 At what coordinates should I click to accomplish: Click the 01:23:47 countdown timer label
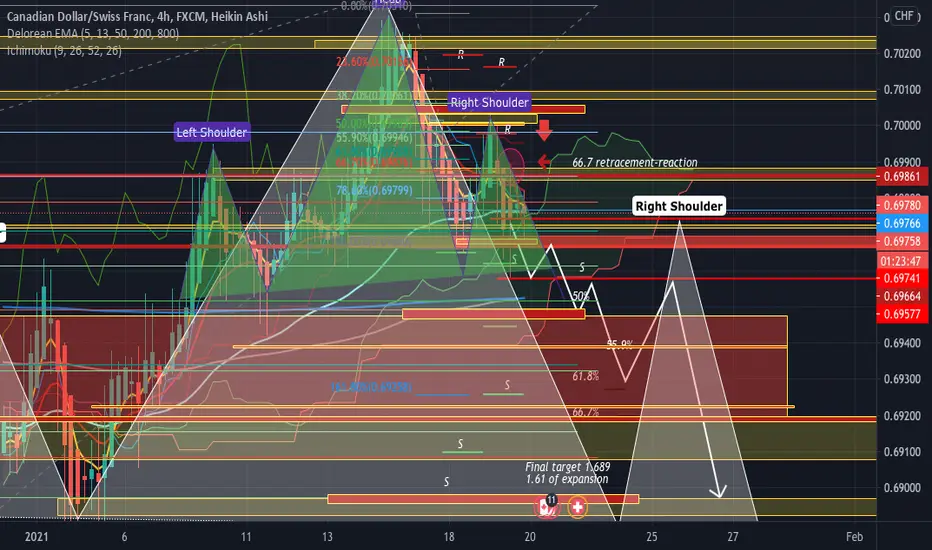click(902, 261)
